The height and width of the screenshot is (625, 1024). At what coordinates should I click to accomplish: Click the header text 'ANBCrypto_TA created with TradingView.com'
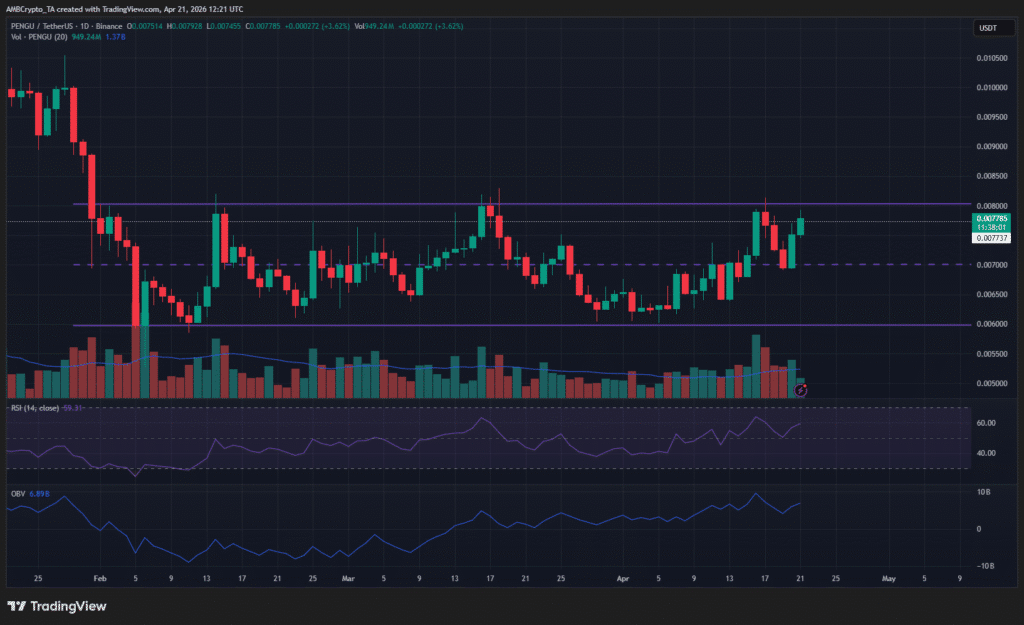83,9
